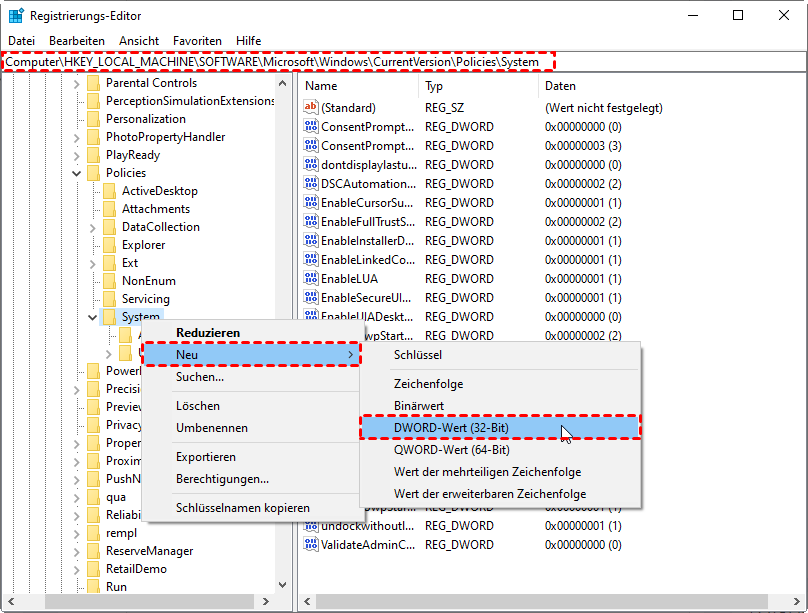Create a new Schlüssel from the submenu
Image resolution: width=808 pixels, height=613 pixels.
[500, 355]
